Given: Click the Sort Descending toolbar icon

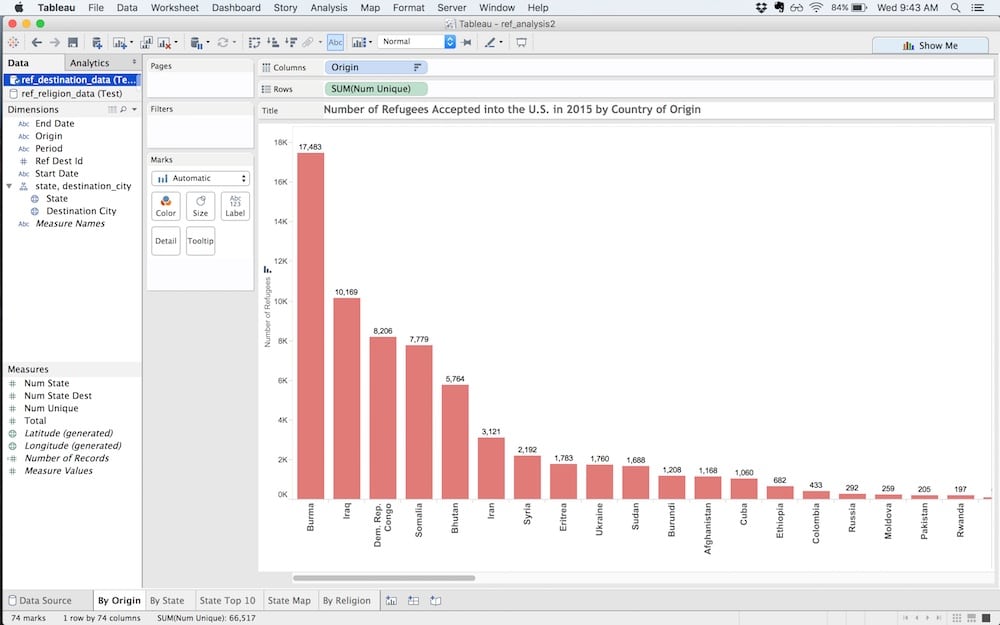Looking at the screenshot, I should (x=291, y=42).
